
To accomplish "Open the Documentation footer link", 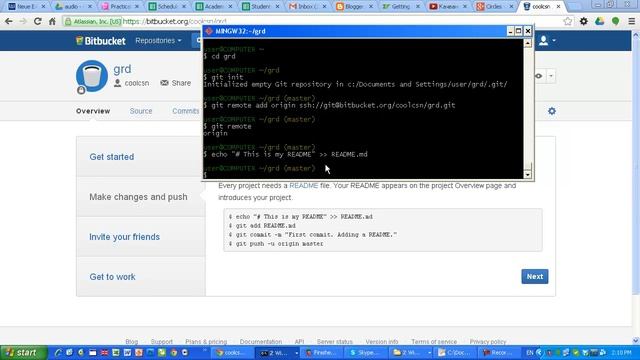I will pos(261,342).
